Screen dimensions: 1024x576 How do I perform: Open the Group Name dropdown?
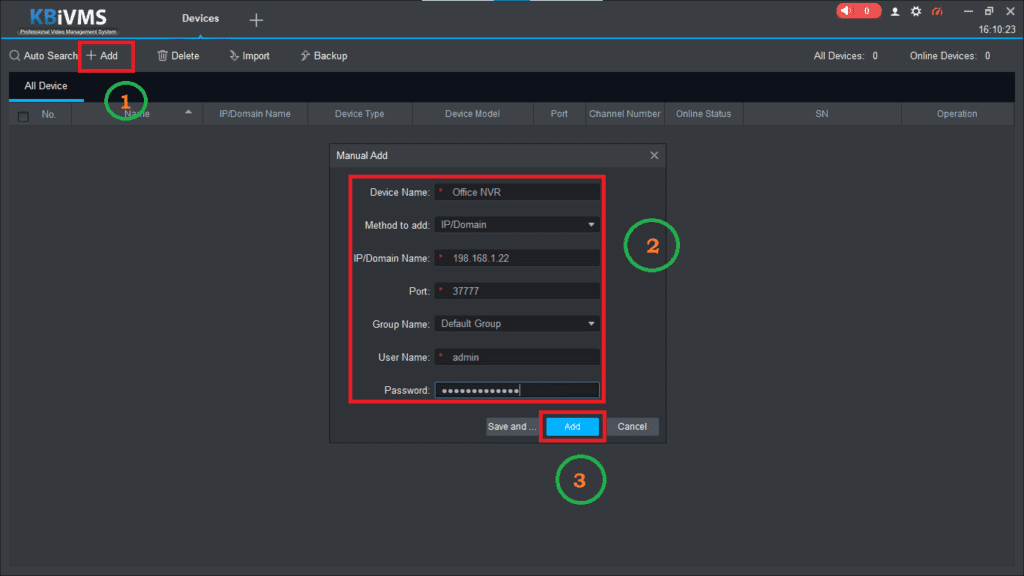[517, 324]
